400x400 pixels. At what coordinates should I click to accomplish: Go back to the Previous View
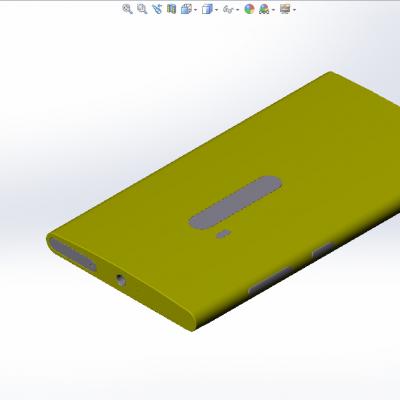[157, 9]
